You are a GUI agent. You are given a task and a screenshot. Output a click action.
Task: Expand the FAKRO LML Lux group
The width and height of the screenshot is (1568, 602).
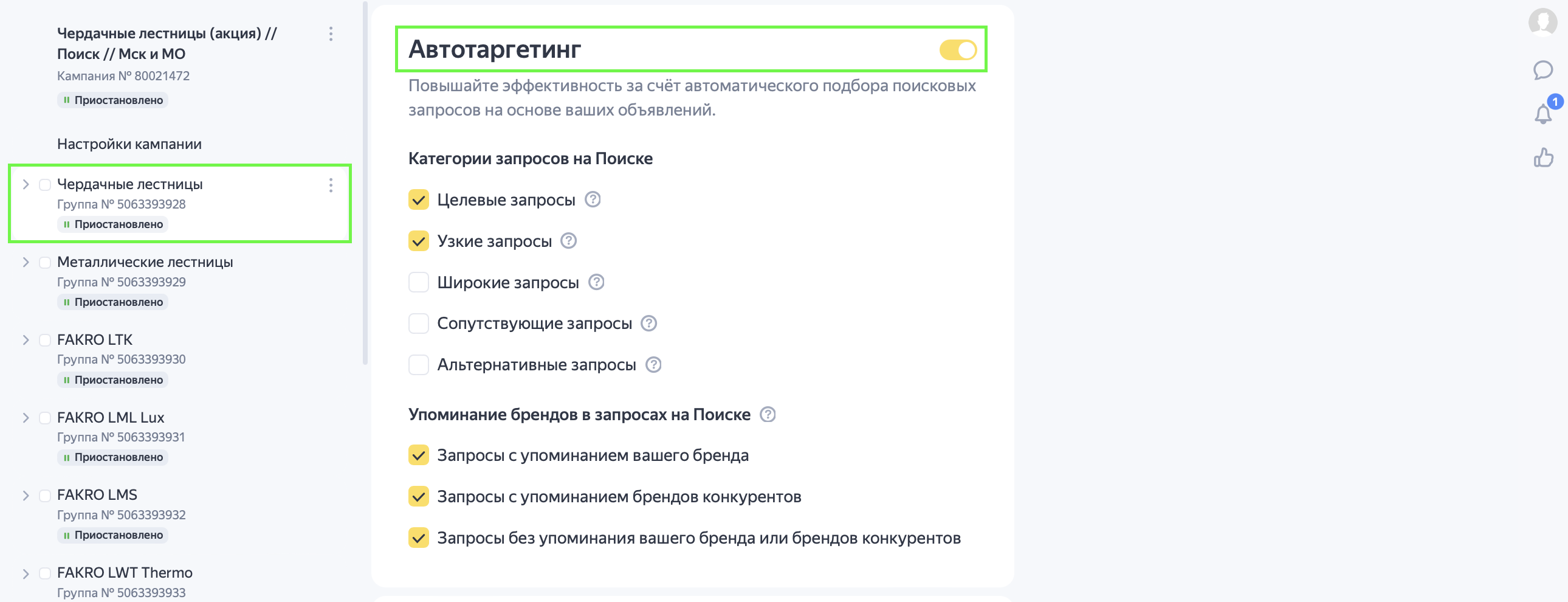tap(26, 418)
